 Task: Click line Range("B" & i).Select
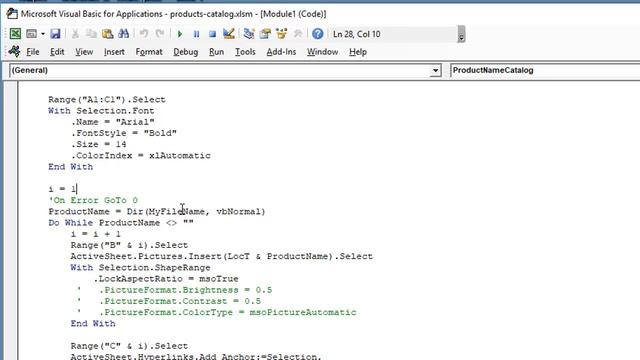129,245
